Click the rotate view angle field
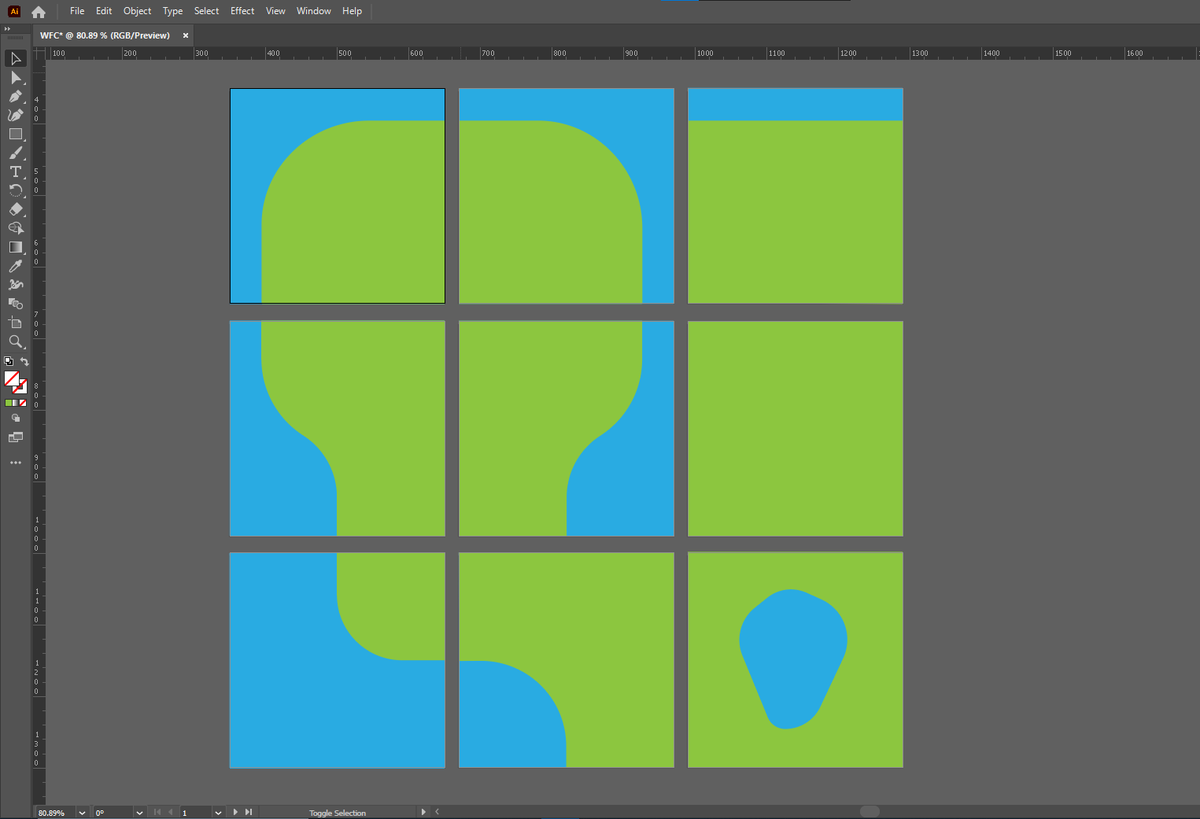 click(x=112, y=813)
